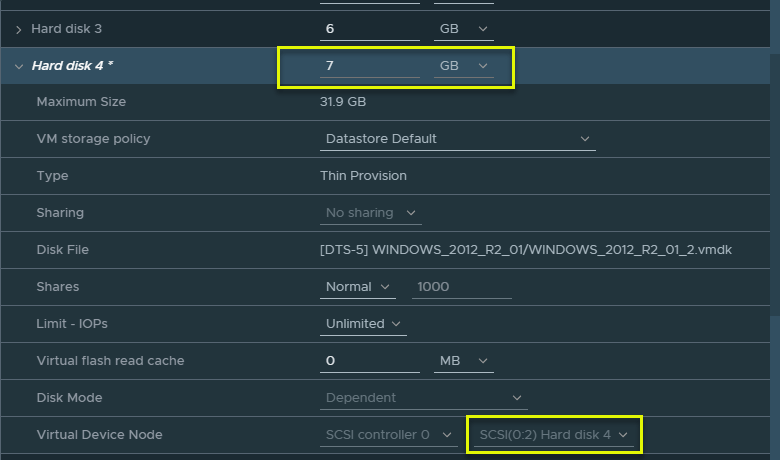Image resolution: width=780 pixels, height=460 pixels.
Task: Open the Shares Normal dropdown
Action: click(x=360, y=287)
